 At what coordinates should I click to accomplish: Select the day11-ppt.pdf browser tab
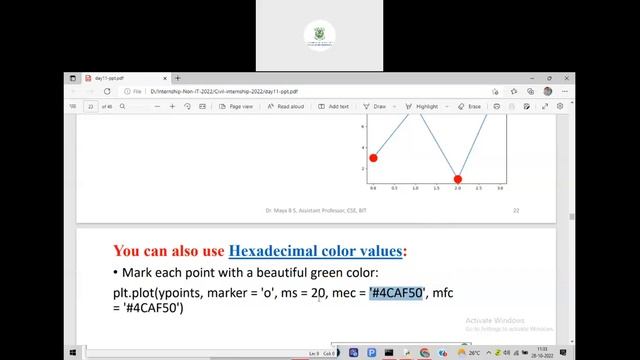pos(126,78)
